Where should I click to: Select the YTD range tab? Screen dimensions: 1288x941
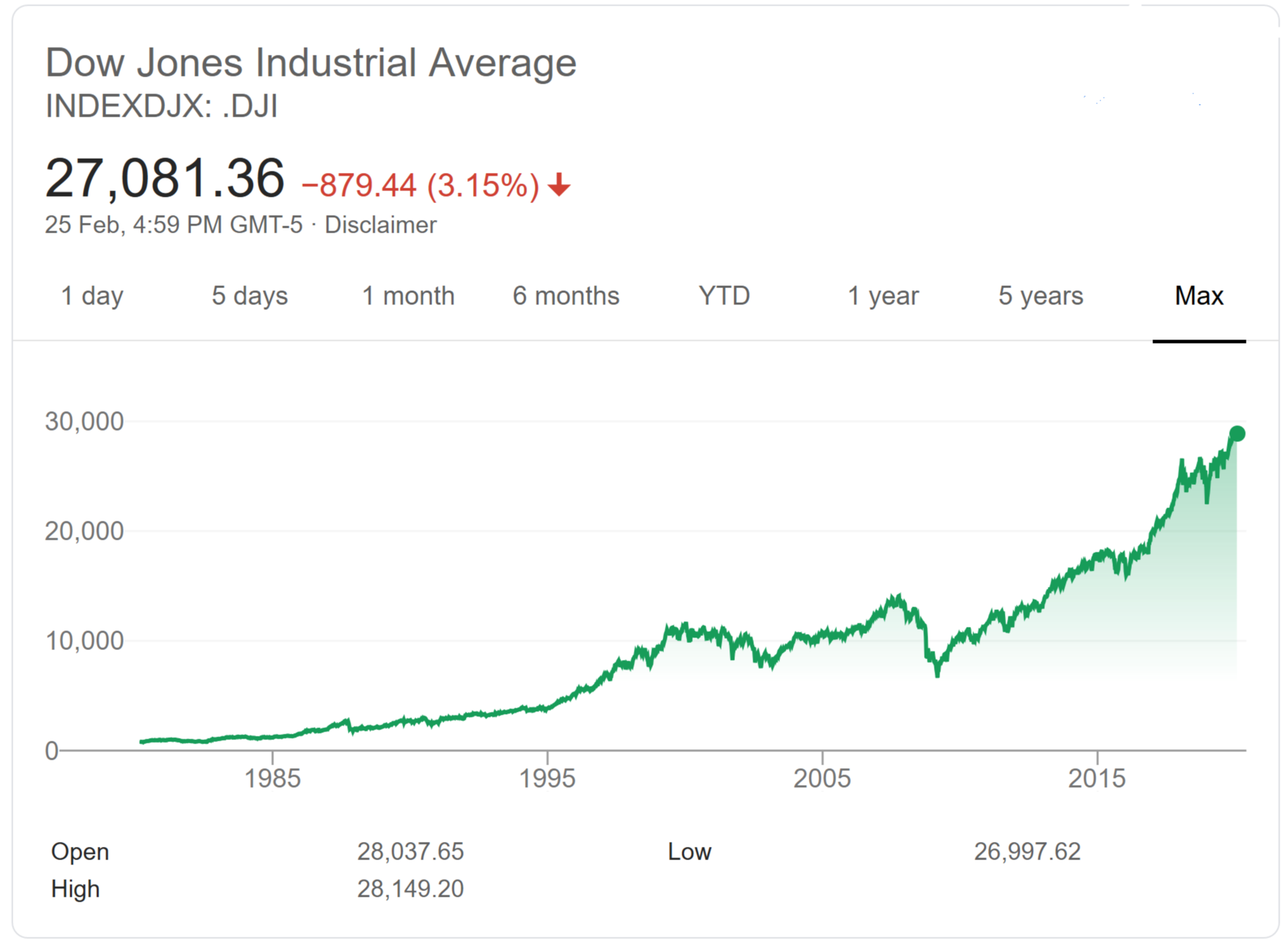pos(724,296)
